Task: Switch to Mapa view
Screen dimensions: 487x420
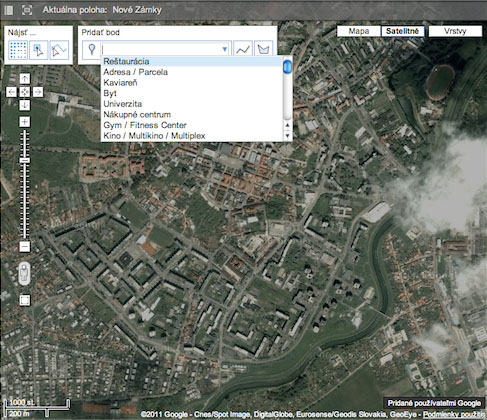Action: (359, 31)
